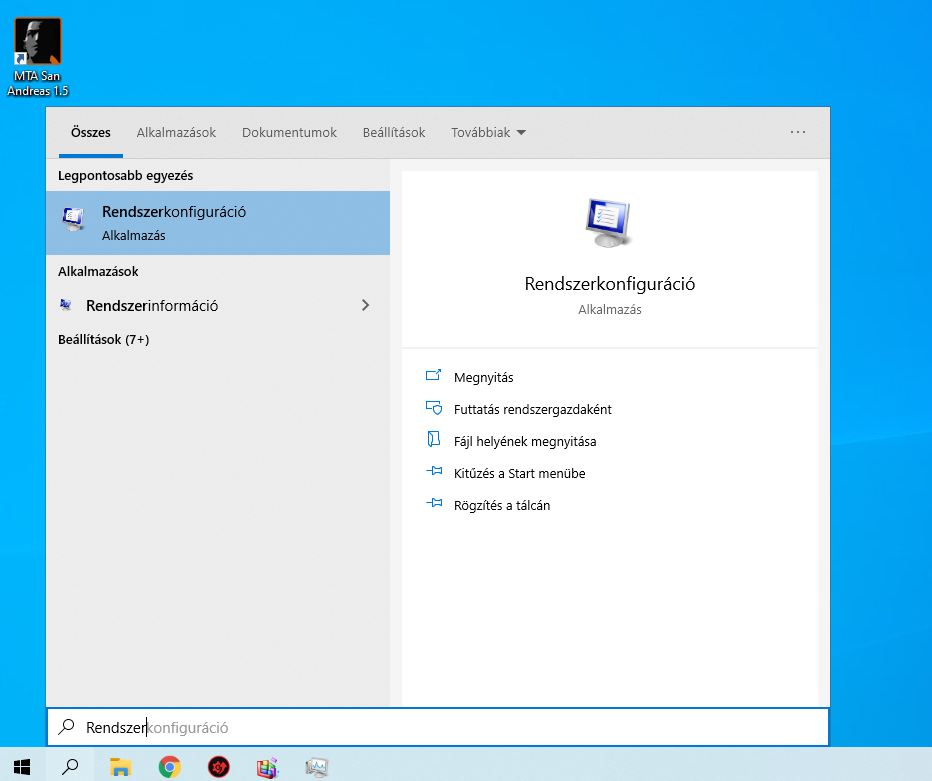Open the three-dot options menu
Screen dimensions: 932x781
tap(798, 132)
